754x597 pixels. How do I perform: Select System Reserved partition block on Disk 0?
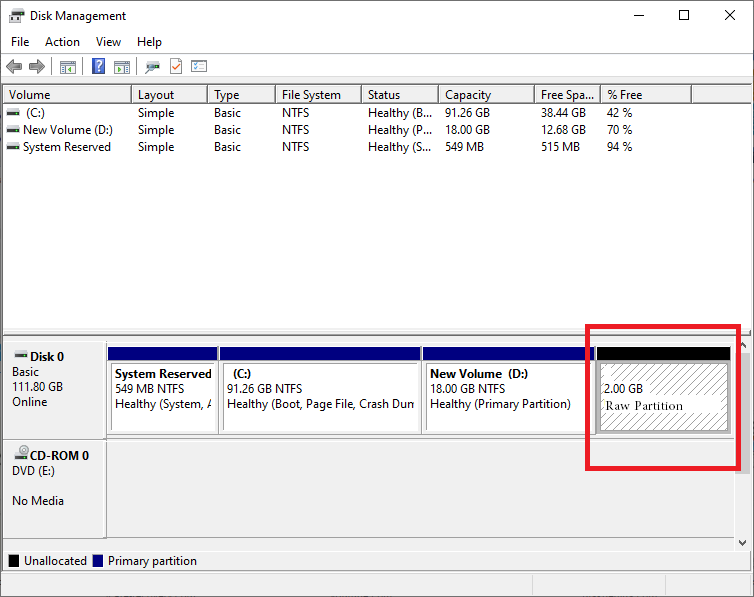(163, 390)
